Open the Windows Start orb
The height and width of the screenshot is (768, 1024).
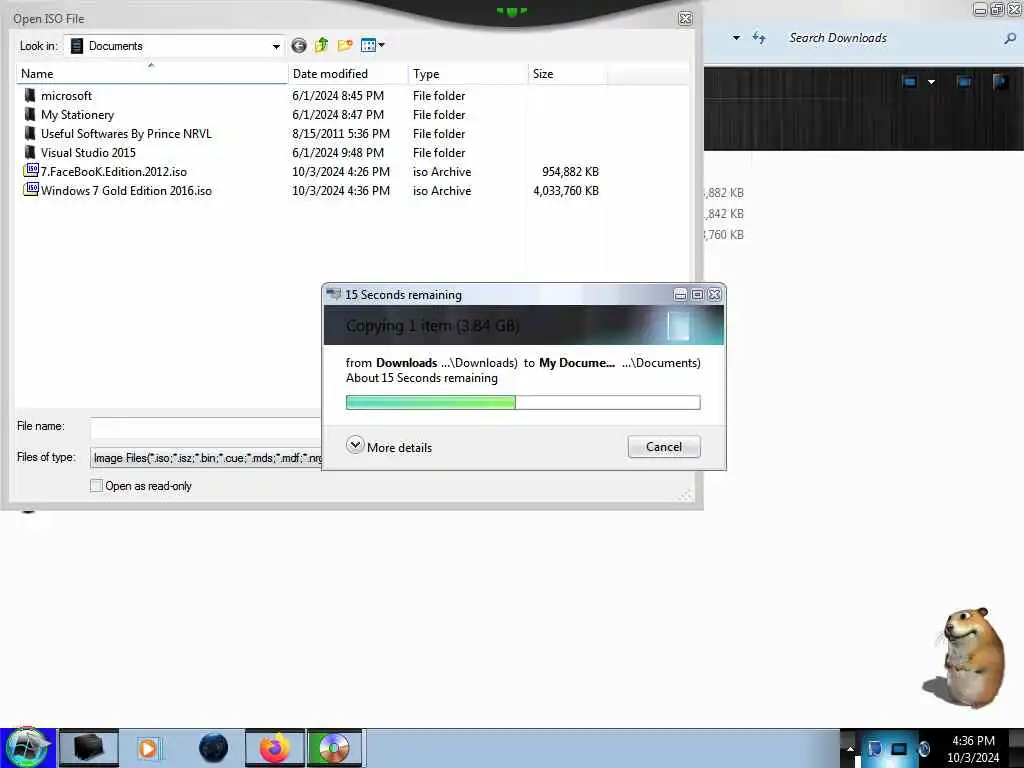(x=26, y=748)
